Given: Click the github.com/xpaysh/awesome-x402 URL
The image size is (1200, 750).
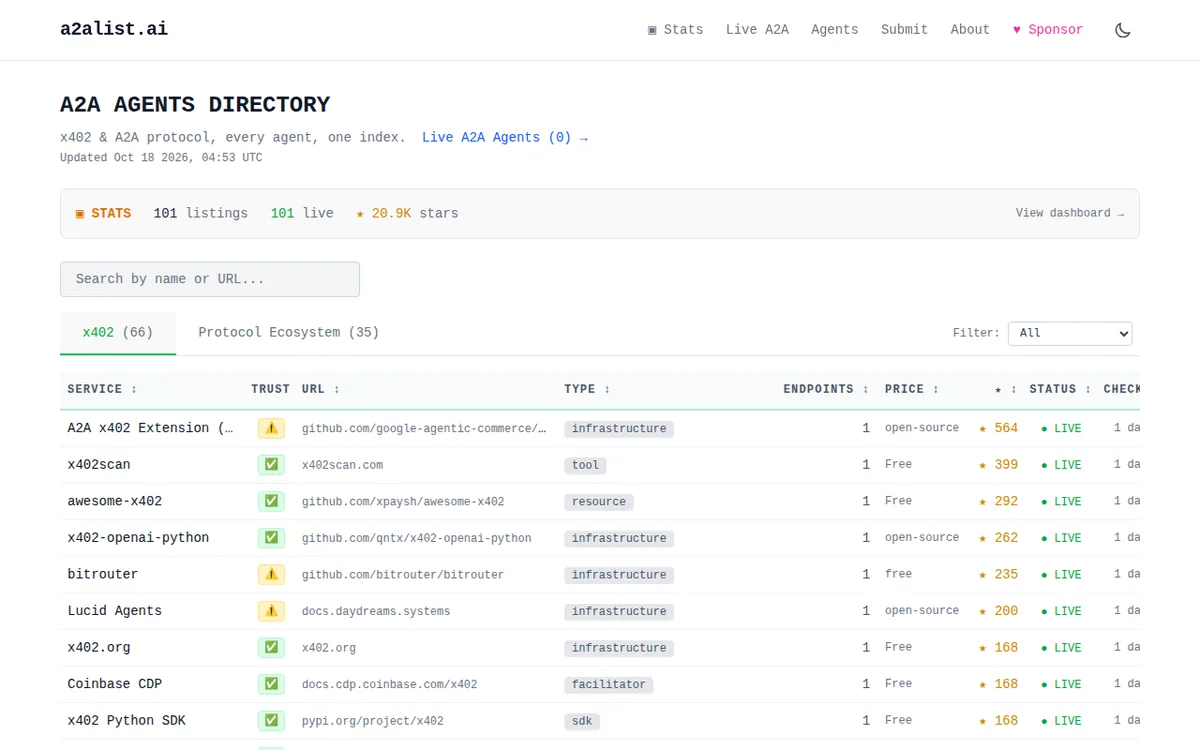Looking at the screenshot, I should click(x=403, y=502).
